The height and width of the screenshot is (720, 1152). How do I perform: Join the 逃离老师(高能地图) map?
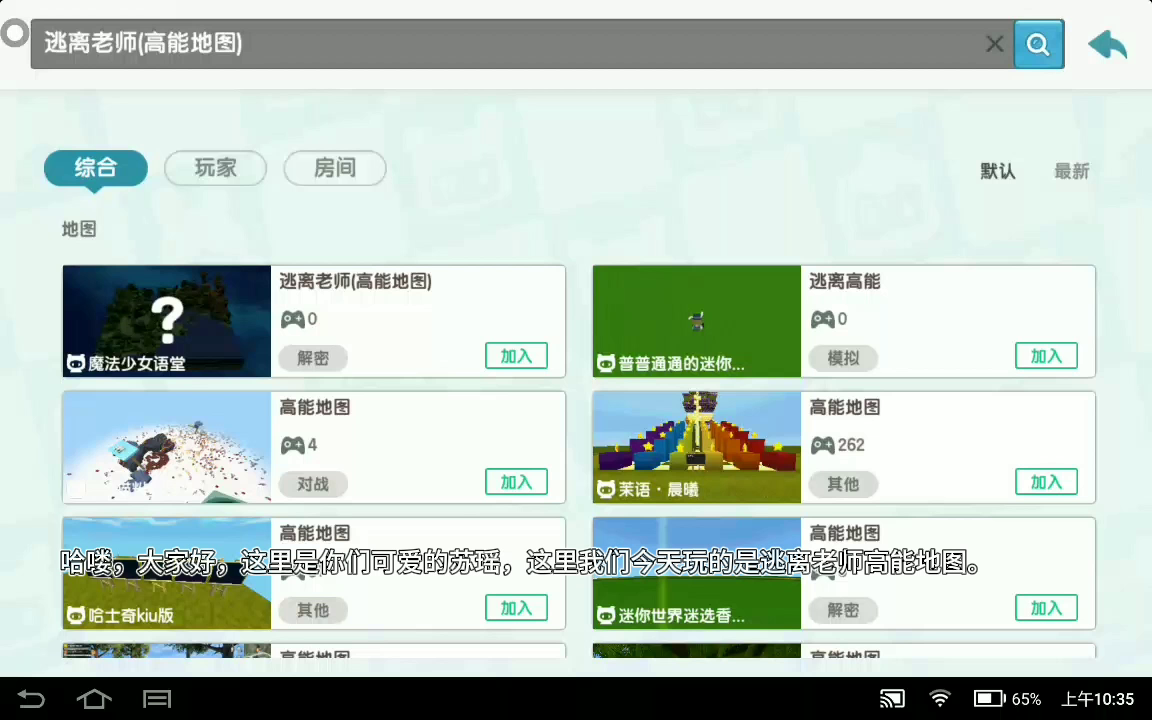(516, 356)
